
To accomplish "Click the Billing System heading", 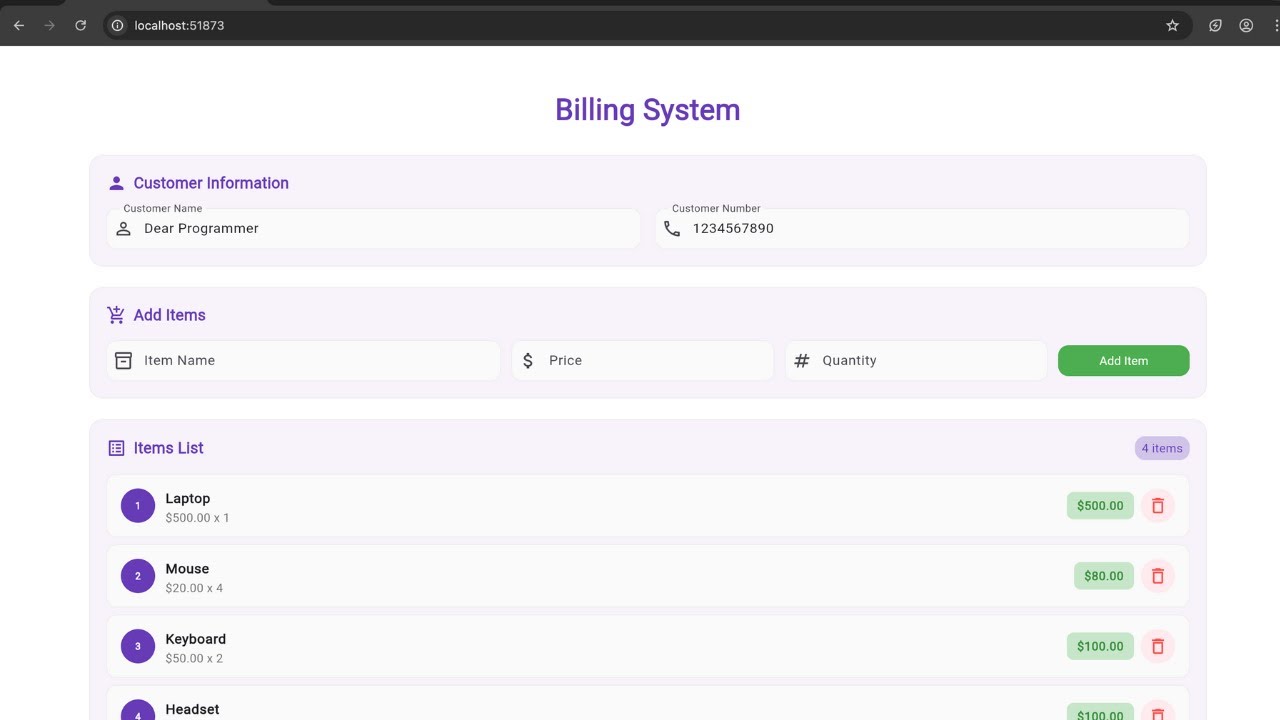I will pyautogui.click(x=648, y=109).
